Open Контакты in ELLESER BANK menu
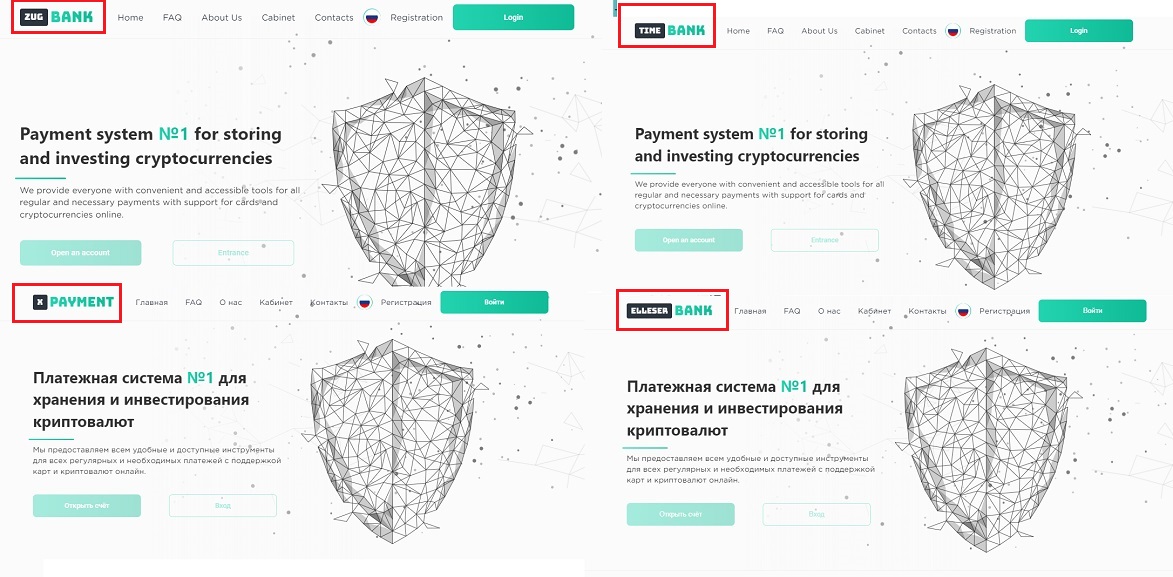The width and height of the screenshot is (1173, 577). coord(927,311)
